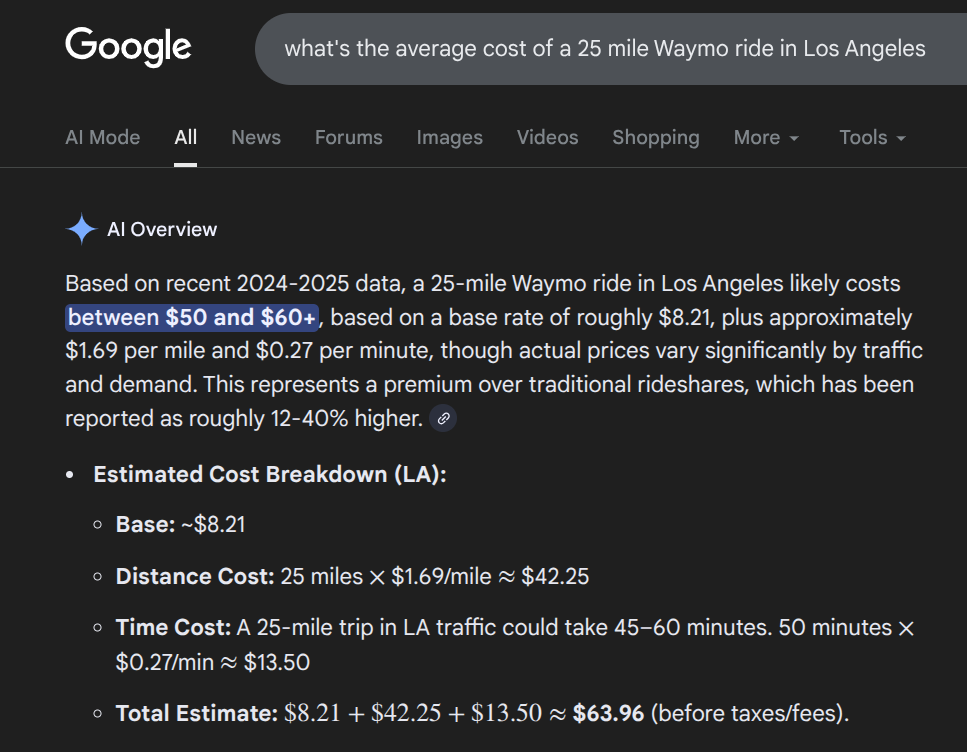This screenshot has width=967, height=752.
Task: Click the "AI Overview" heading label
Action: 162,230
